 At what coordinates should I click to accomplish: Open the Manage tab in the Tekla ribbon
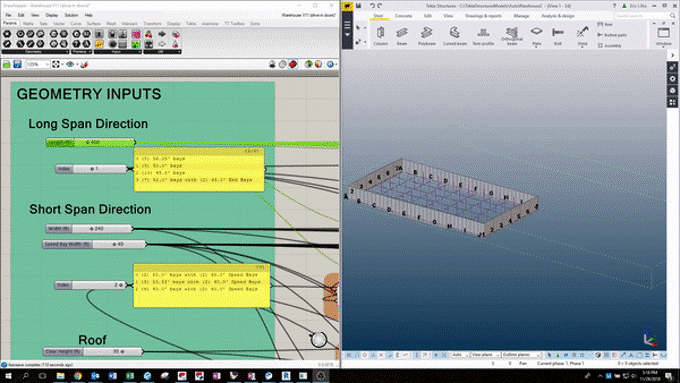pyautogui.click(x=521, y=16)
